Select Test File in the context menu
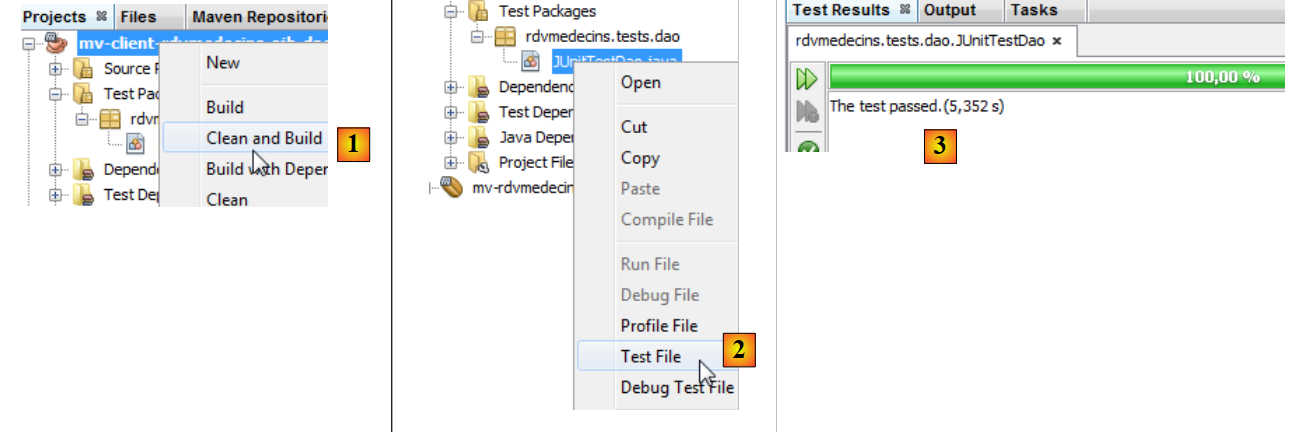The width and height of the screenshot is (1289, 432). click(650, 356)
